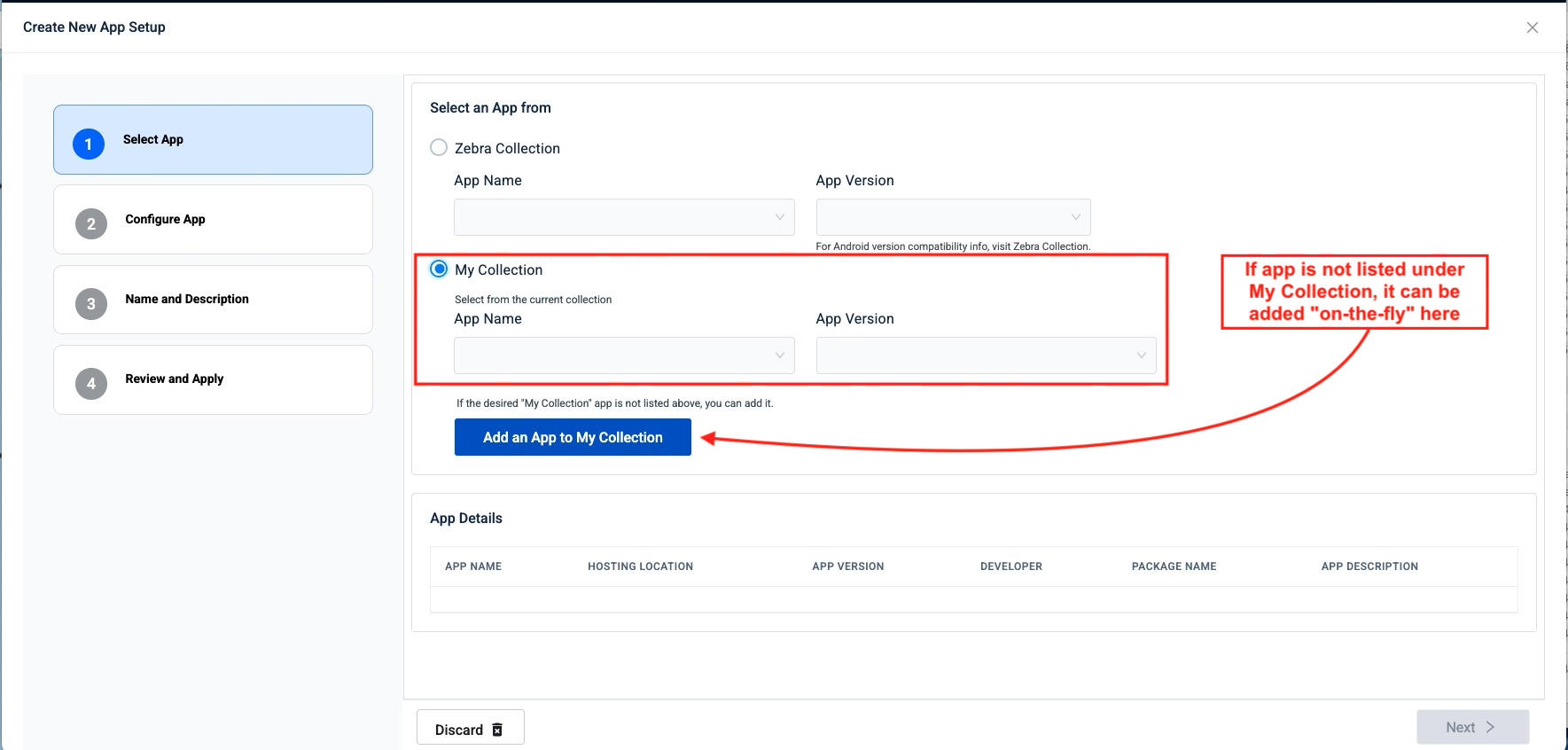Select the Zebra Collection radio button
Image resolution: width=1568 pixels, height=750 pixels.
click(x=439, y=148)
